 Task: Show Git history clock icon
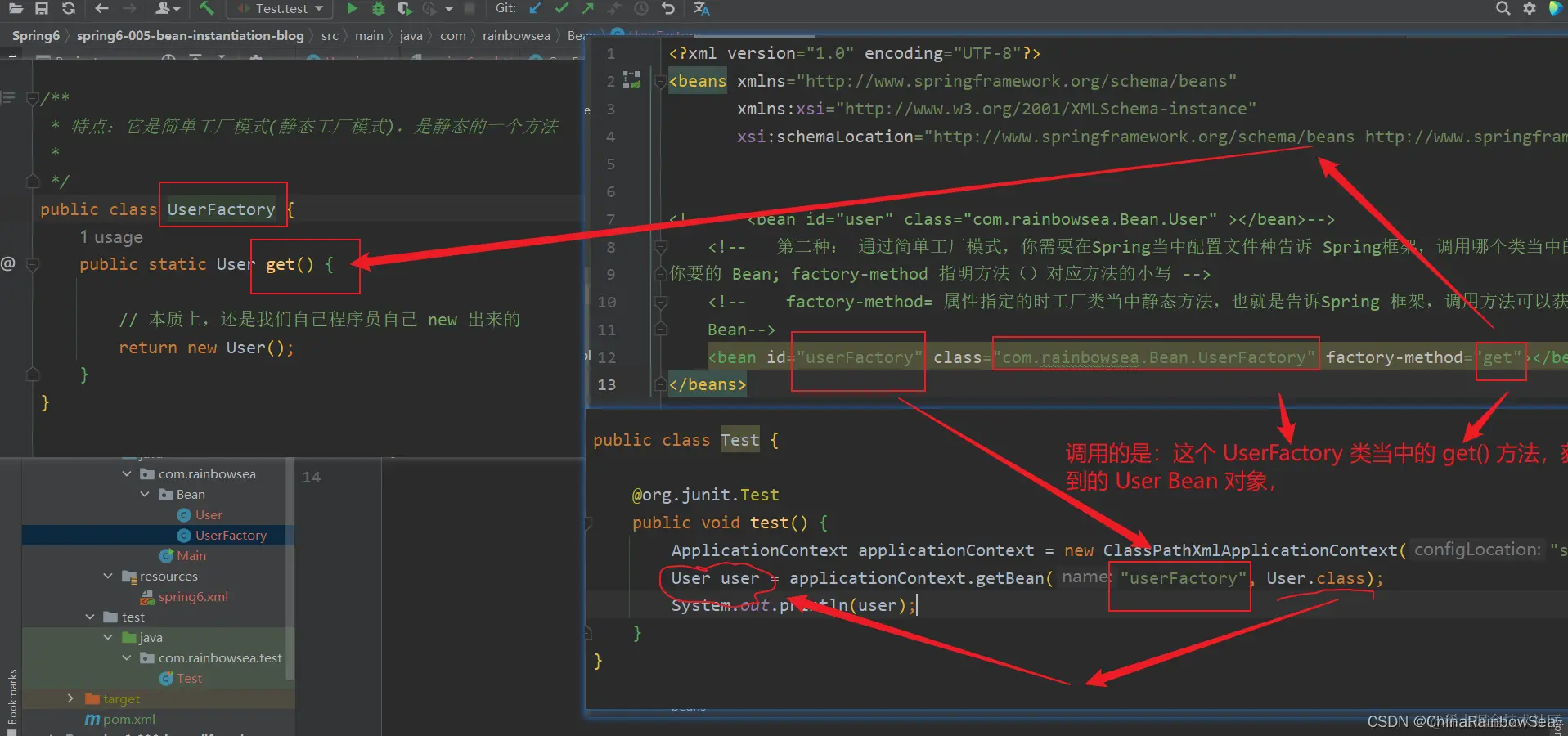[x=641, y=8]
